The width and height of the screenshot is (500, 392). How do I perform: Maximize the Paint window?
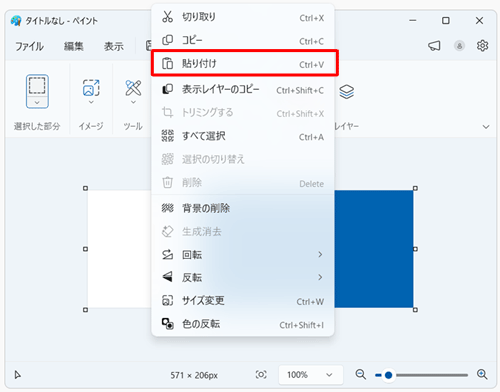coord(446,21)
